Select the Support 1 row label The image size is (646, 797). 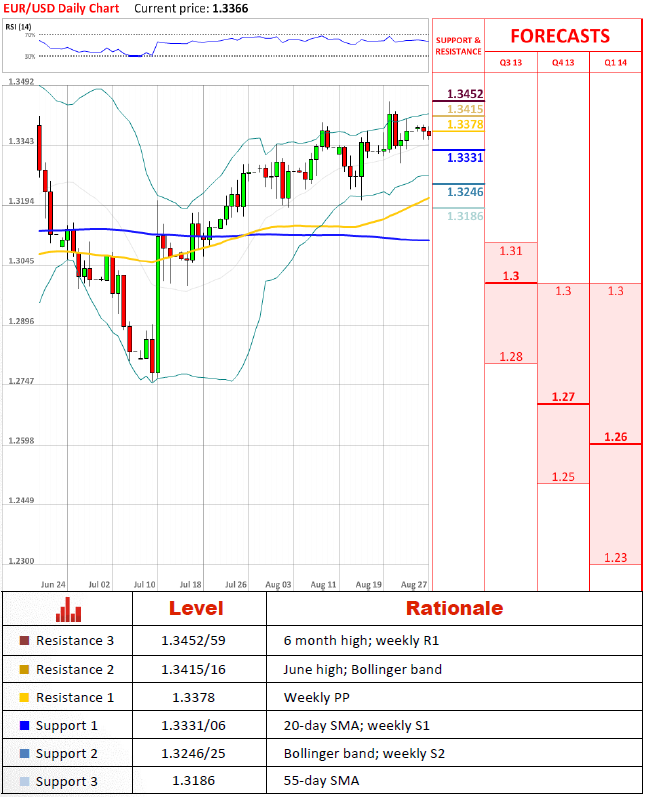tap(67, 726)
